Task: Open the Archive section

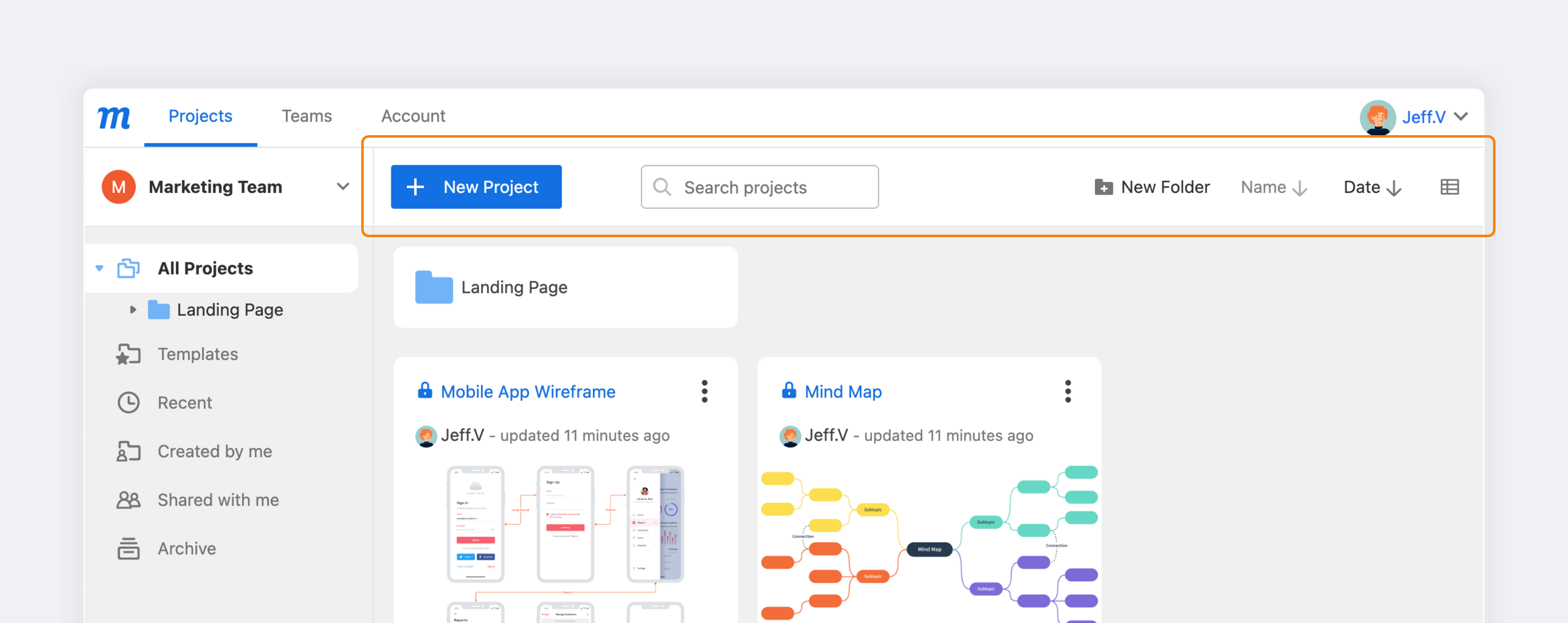Action: [x=186, y=548]
